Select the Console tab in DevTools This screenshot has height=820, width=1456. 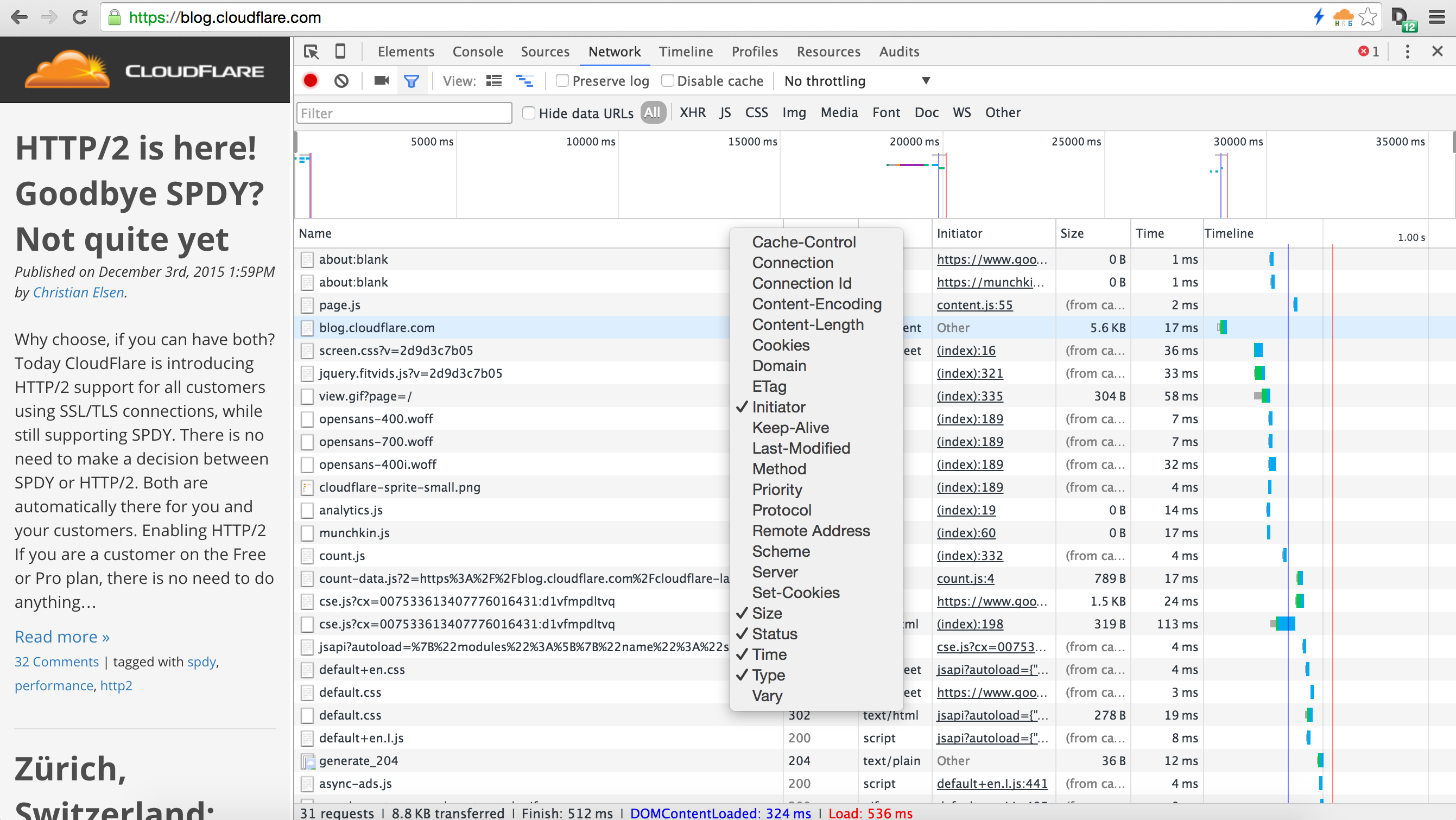coord(476,51)
